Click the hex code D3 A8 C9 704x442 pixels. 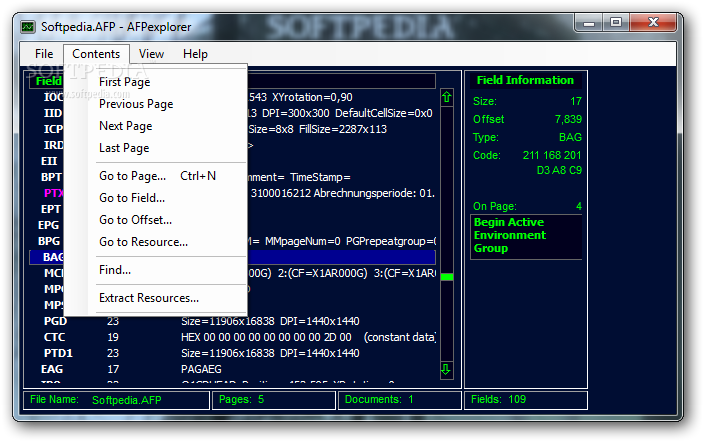(559, 171)
